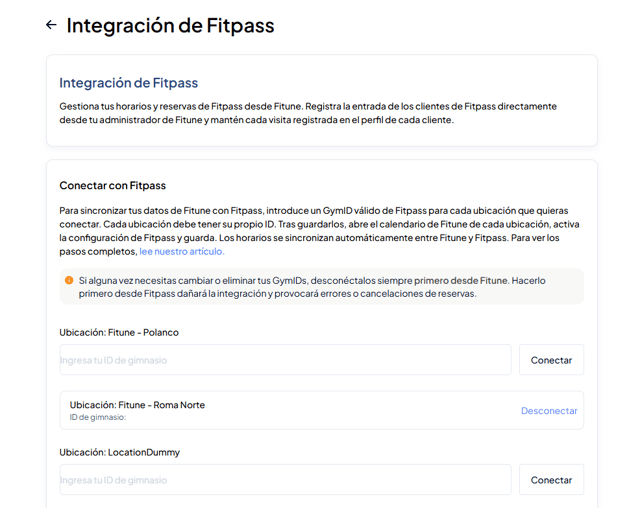640x508 pixels.
Task: Connect the LocationDummy location
Action: [x=551, y=480]
